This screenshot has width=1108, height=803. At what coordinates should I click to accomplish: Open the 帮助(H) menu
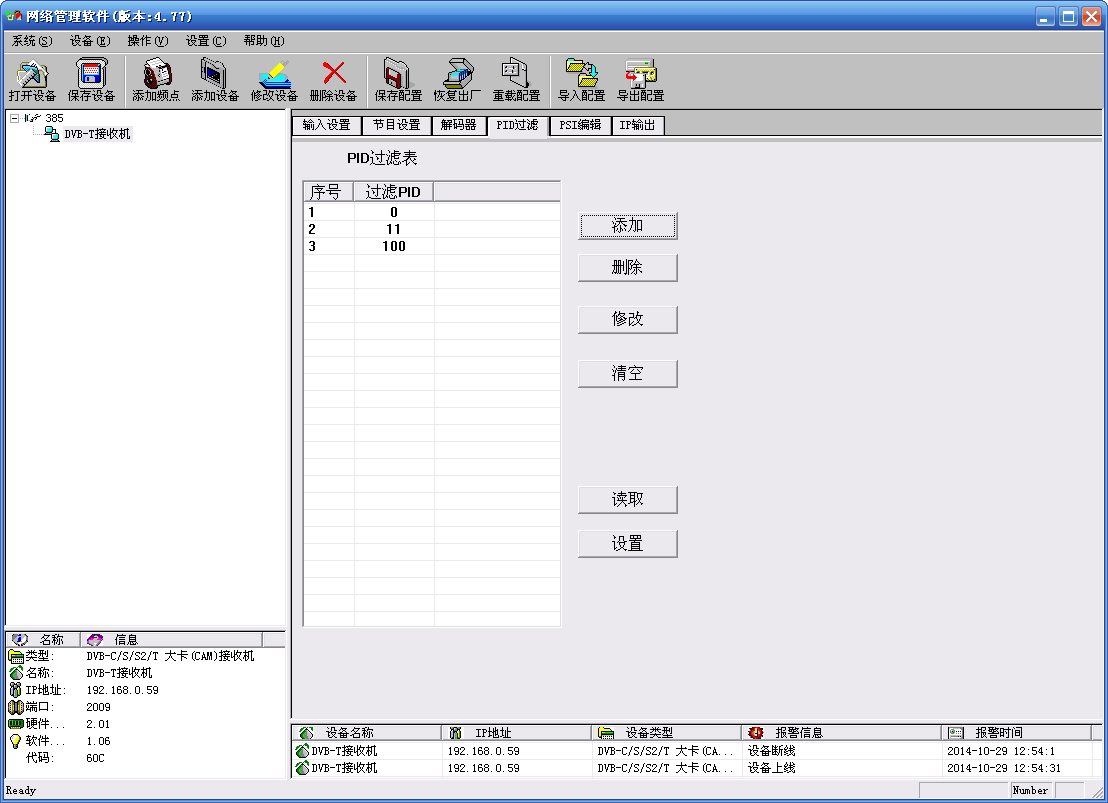tap(264, 41)
